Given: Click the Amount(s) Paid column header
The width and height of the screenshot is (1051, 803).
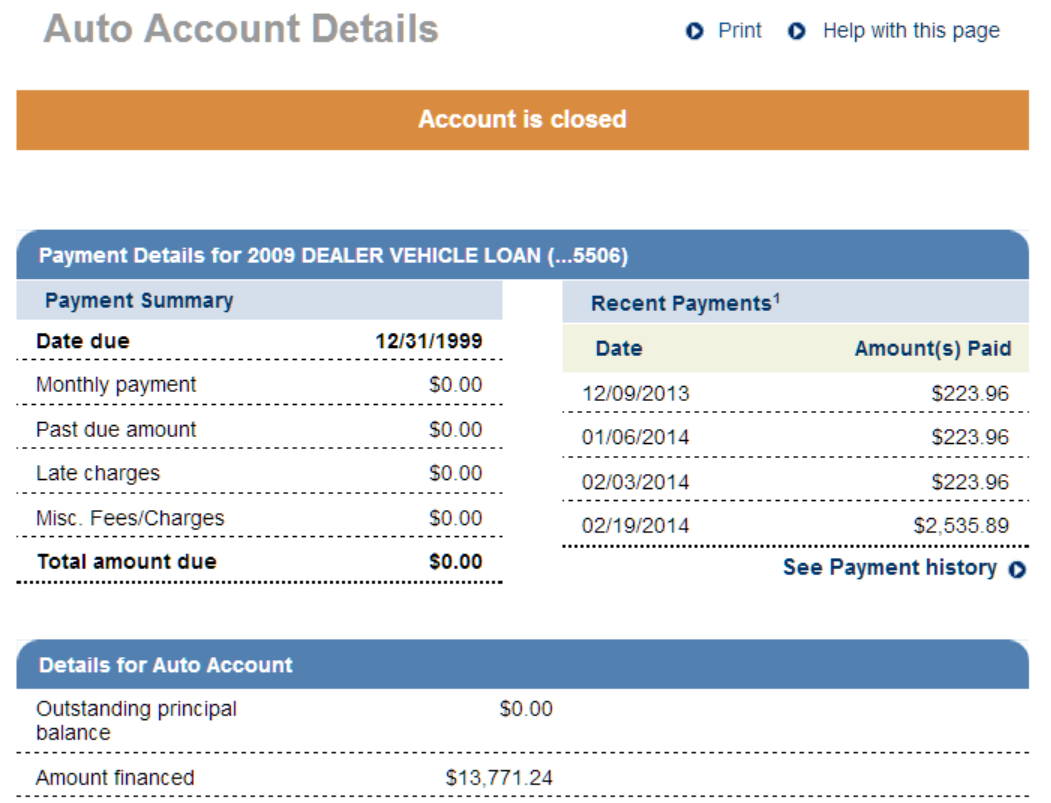Looking at the screenshot, I should pyautogui.click(x=932, y=349).
